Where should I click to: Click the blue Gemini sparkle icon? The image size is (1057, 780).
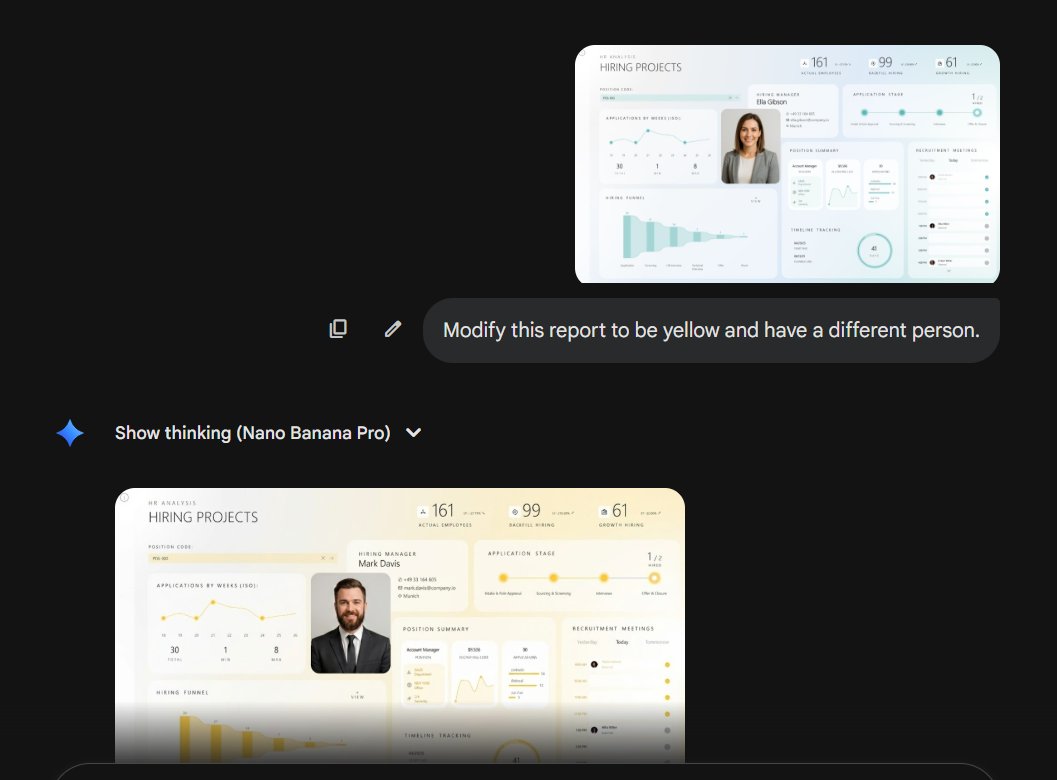70,433
